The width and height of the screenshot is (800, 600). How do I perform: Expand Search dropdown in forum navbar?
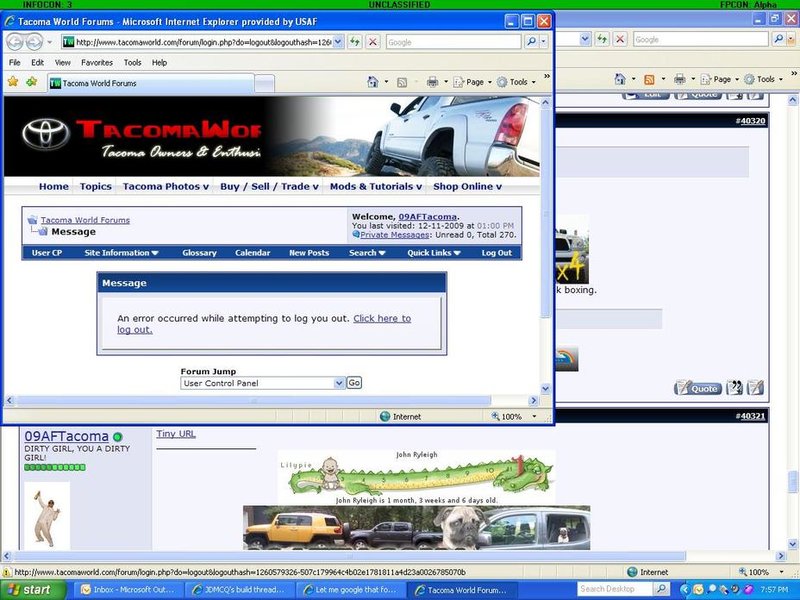(x=367, y=253)
